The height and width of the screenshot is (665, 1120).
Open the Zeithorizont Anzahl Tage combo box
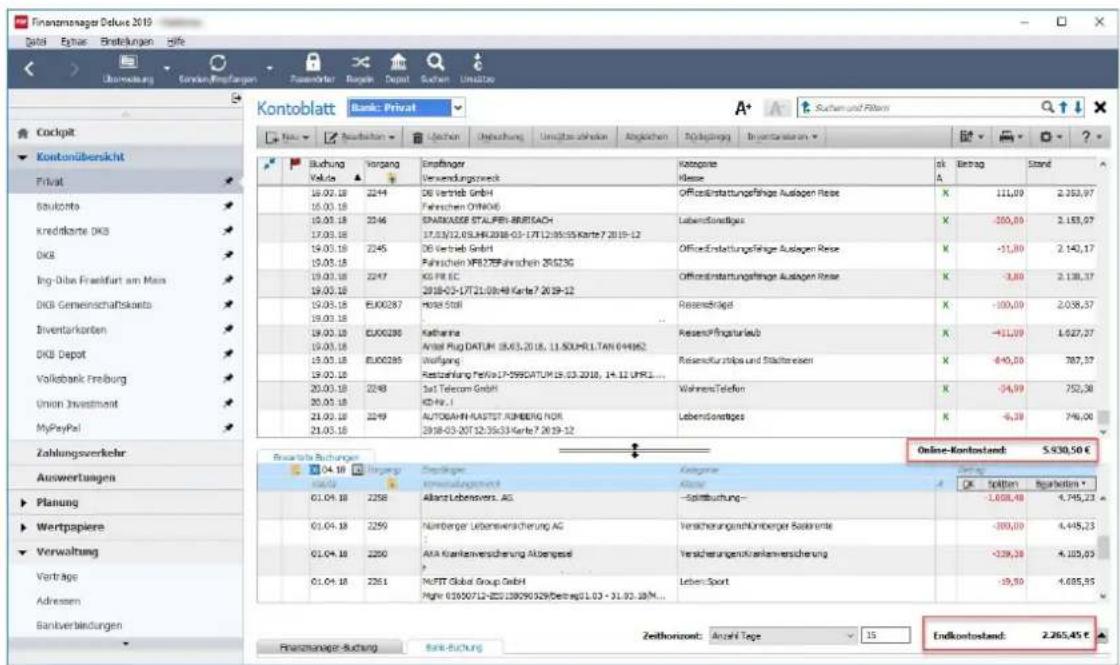click(783, 635)
